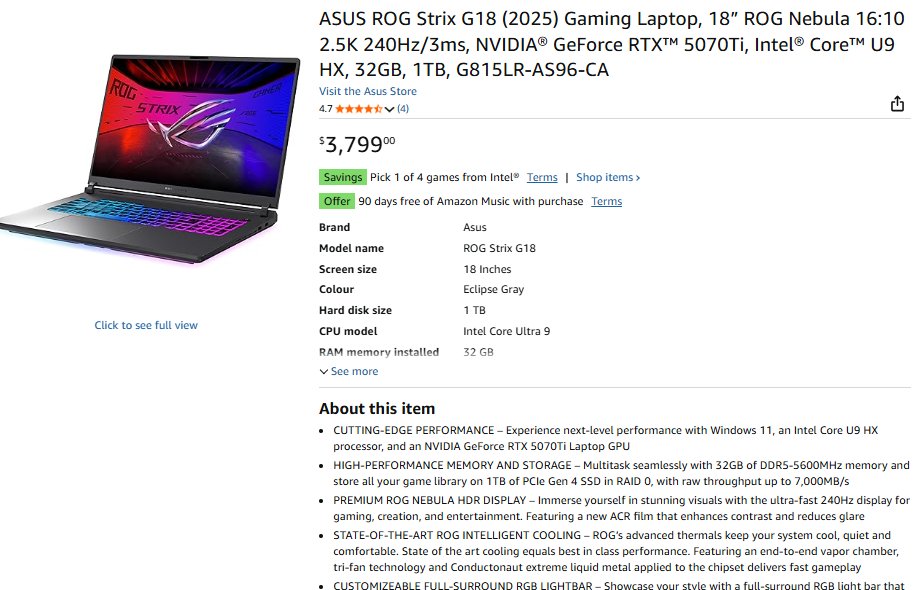Click the Cutting-Edge Performance bullet point
Screen dimensions: 919x590
coord(605,437)
